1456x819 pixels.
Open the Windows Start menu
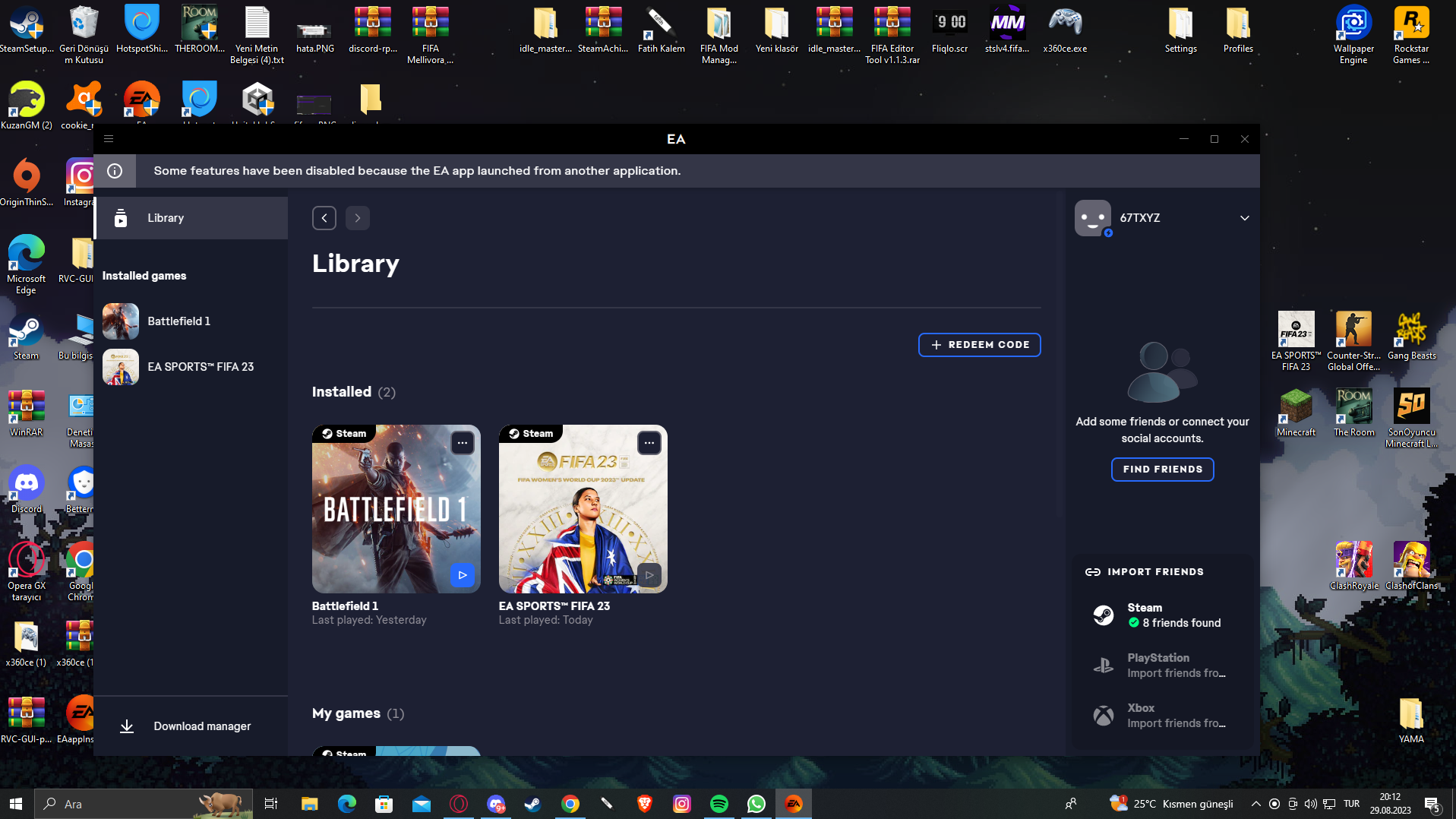(x=16, y=804)
